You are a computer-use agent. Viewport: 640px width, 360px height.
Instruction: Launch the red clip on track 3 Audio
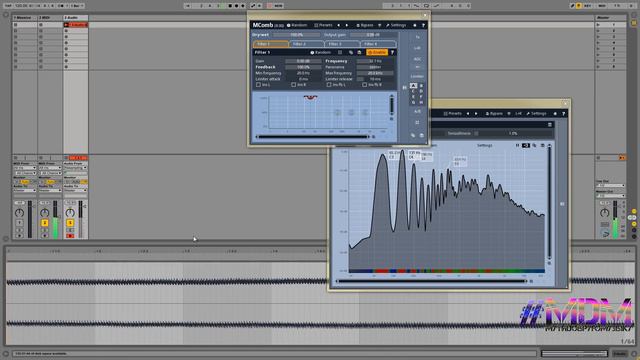pyautogui.click(x=66, y=25)
